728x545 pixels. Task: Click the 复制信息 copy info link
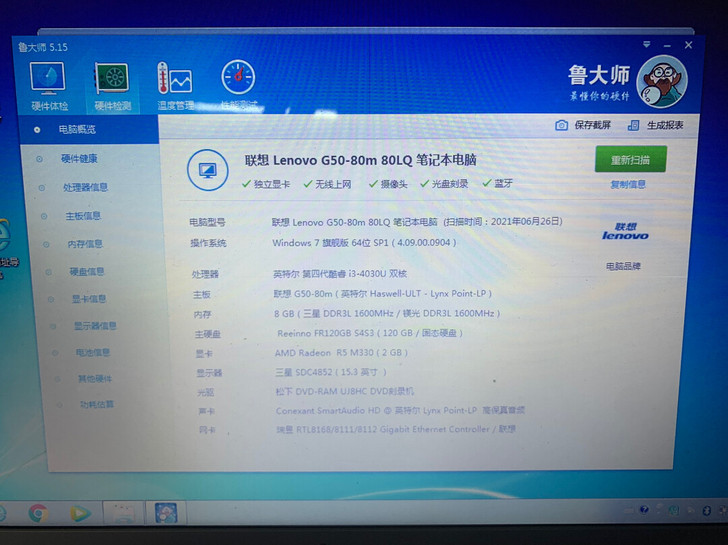point(628,185)
